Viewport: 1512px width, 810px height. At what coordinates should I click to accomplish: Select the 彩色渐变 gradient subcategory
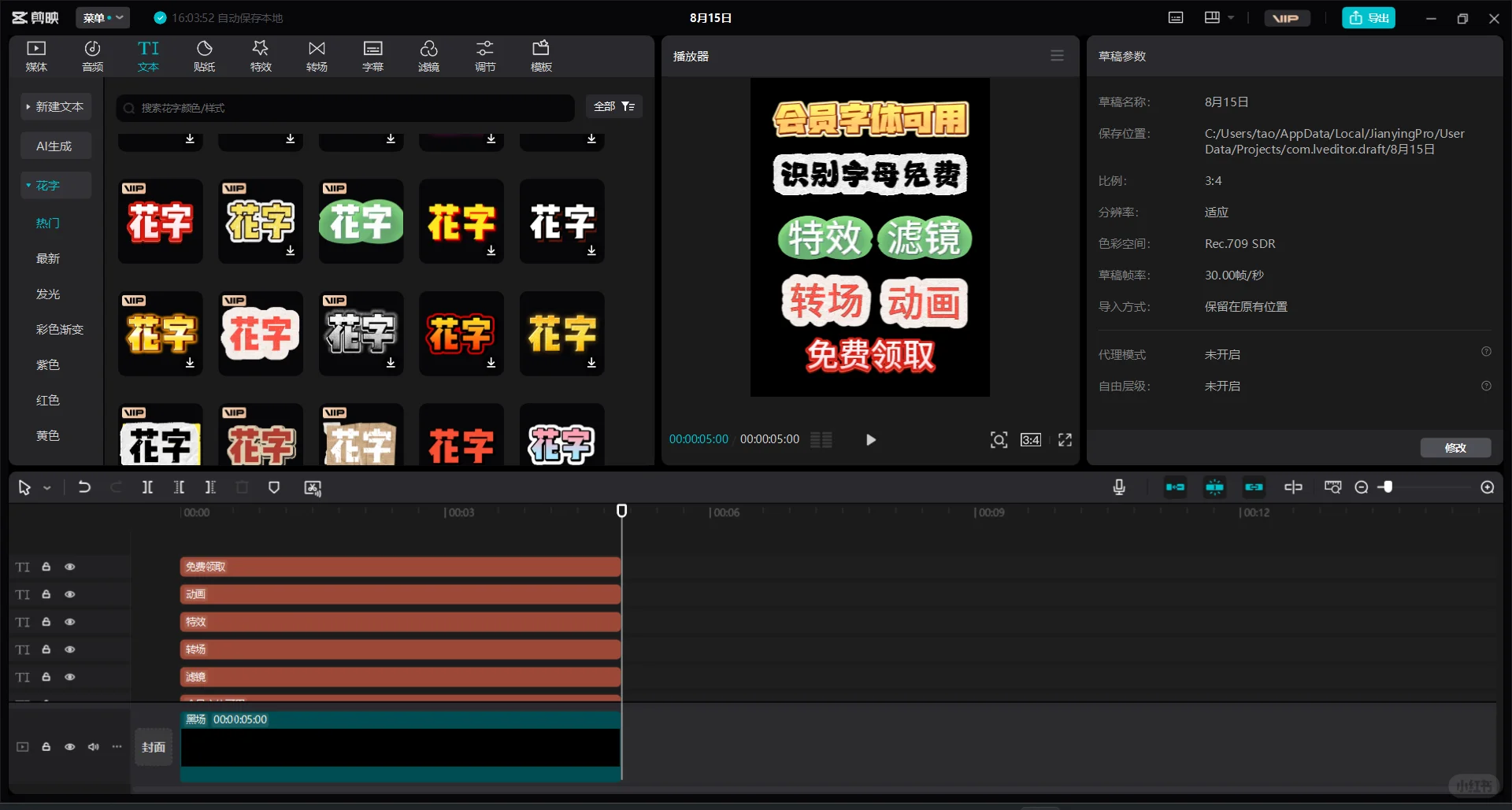60,329
